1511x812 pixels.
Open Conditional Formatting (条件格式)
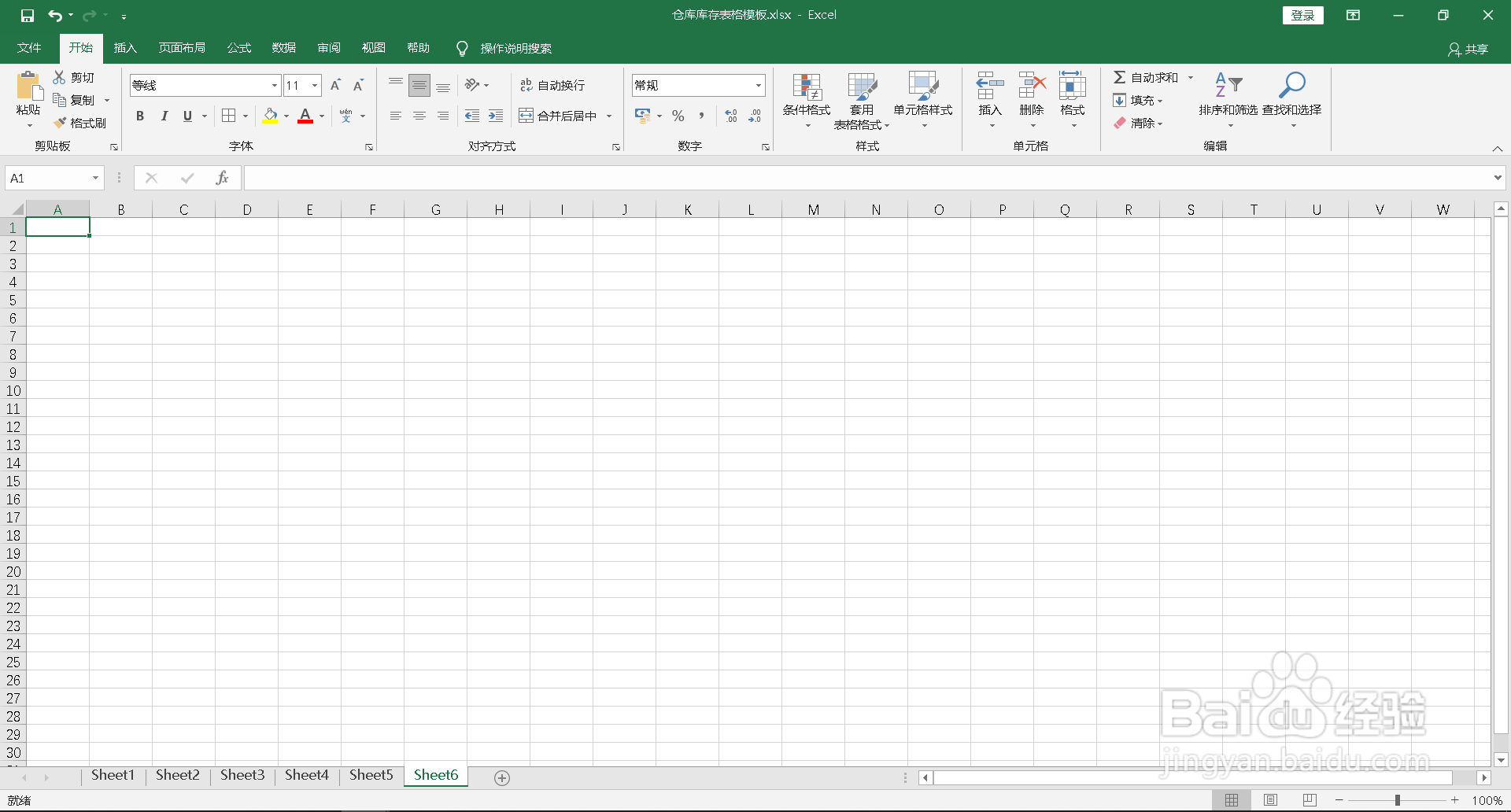point(807,100)
